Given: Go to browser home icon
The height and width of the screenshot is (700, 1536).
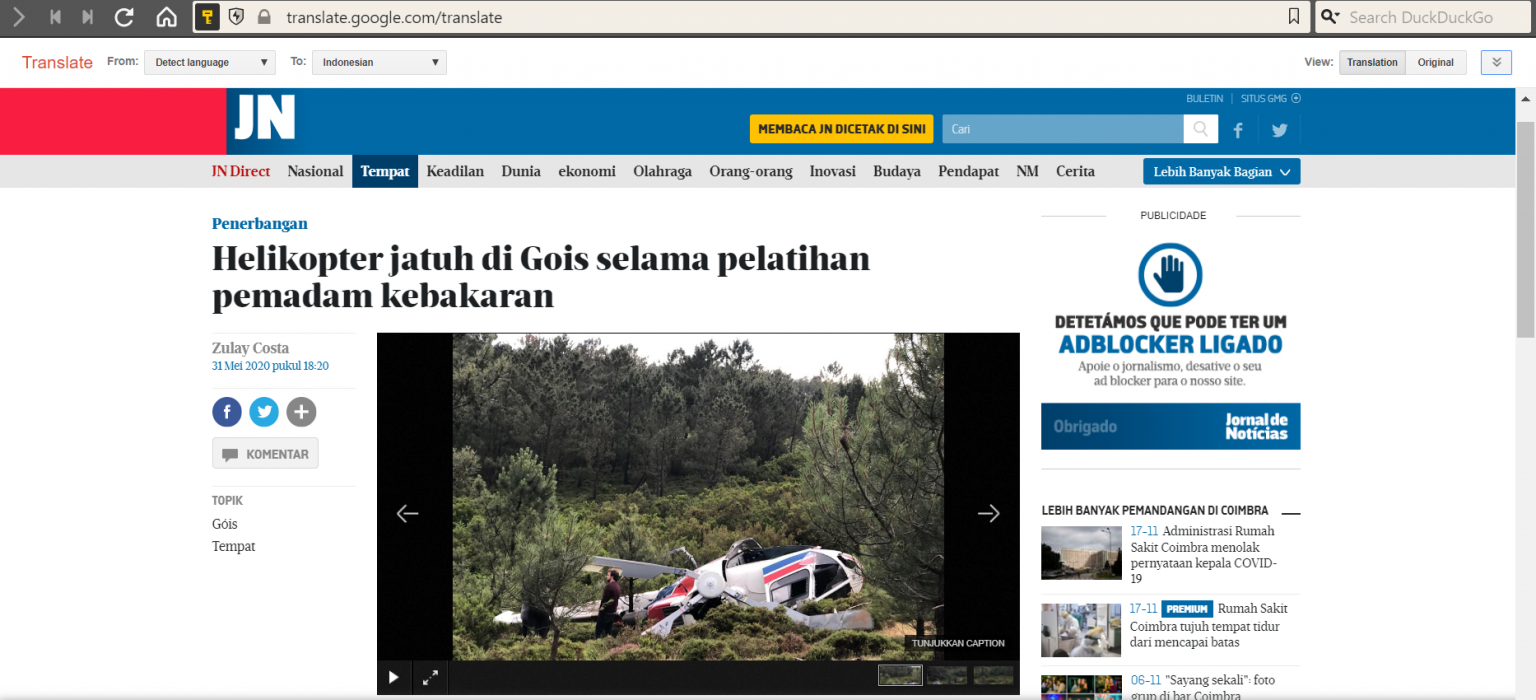Looking at the screenshot, I should [167, 17].
